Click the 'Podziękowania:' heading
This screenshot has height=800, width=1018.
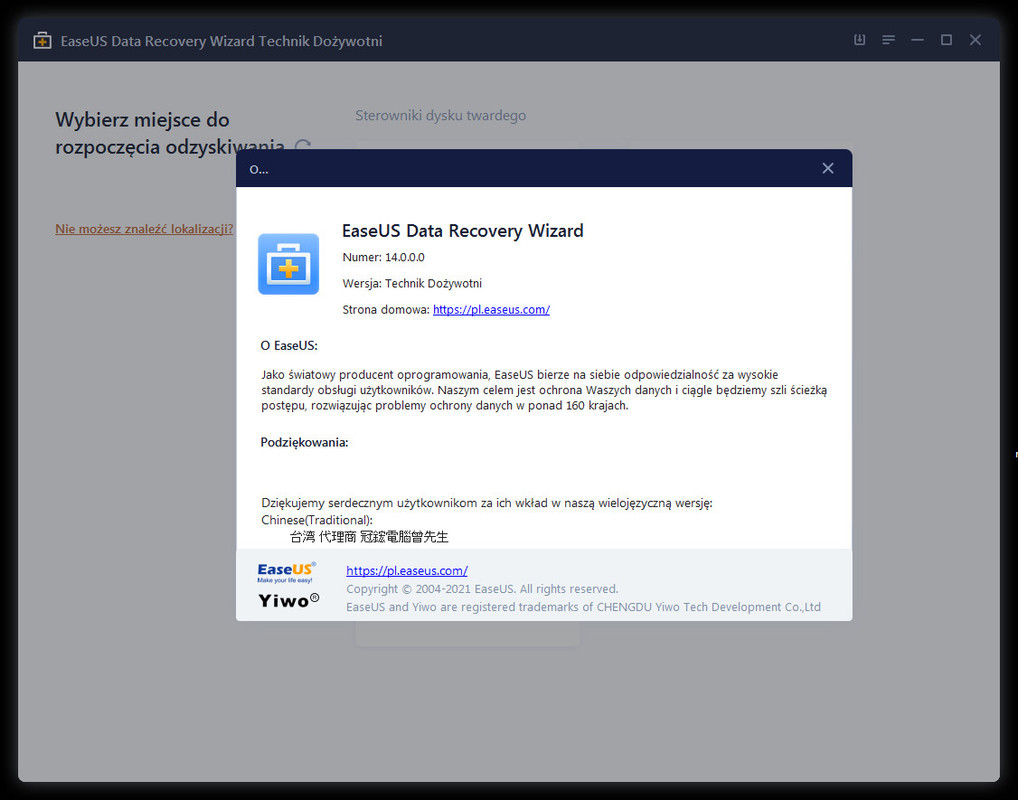pyautogui.click(x=304, y=442)
